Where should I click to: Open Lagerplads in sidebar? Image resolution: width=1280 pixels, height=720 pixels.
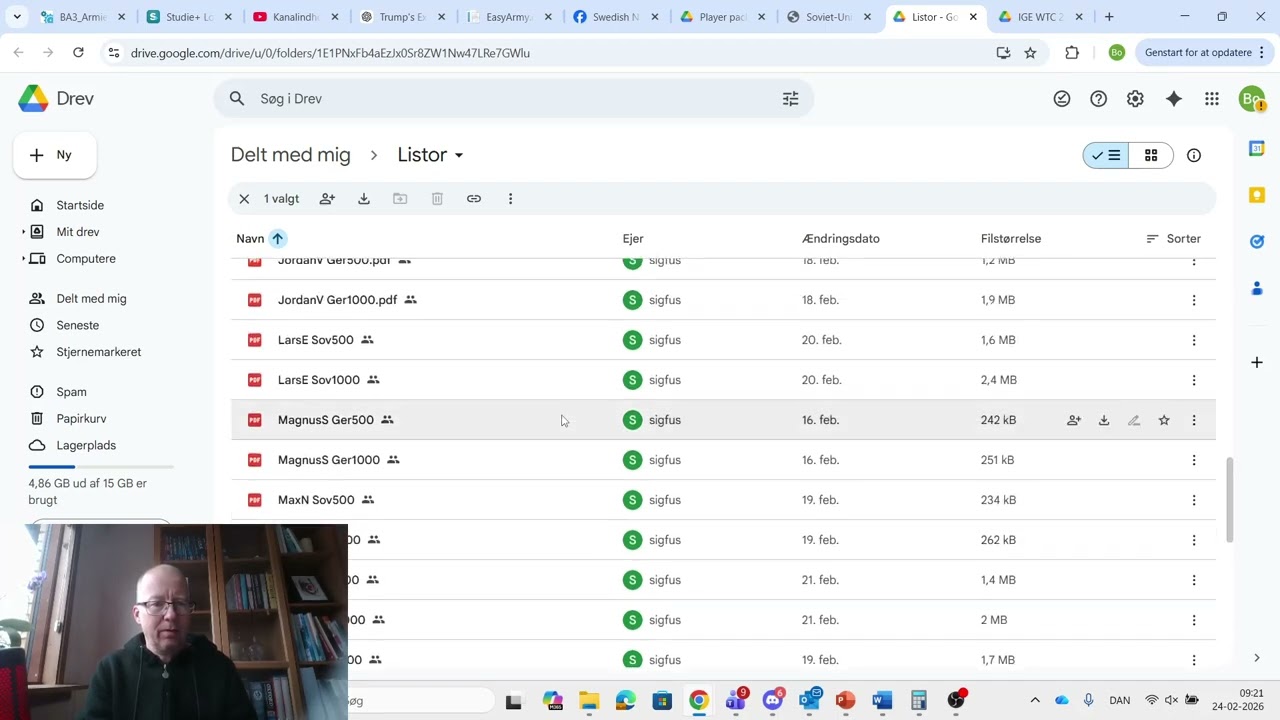pos(86,445)
